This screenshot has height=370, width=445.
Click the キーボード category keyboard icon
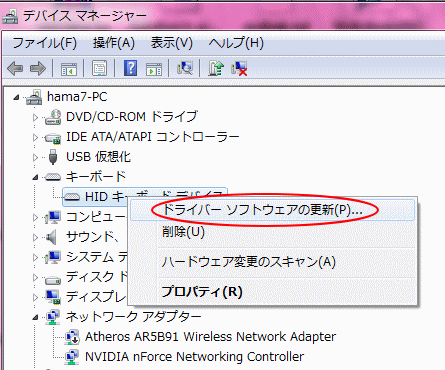(53, 177)
